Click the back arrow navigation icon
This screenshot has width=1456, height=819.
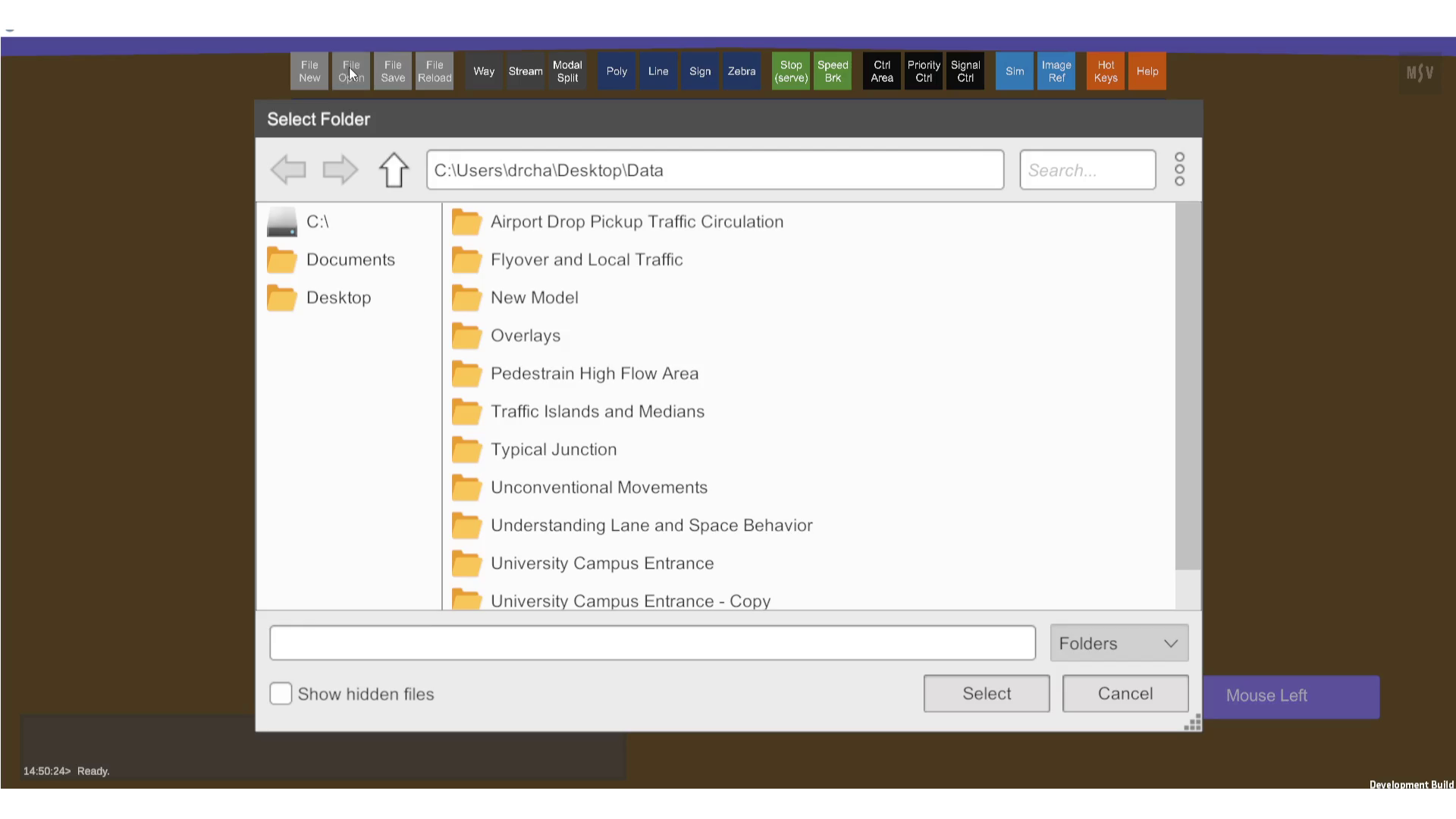point(288,170)
